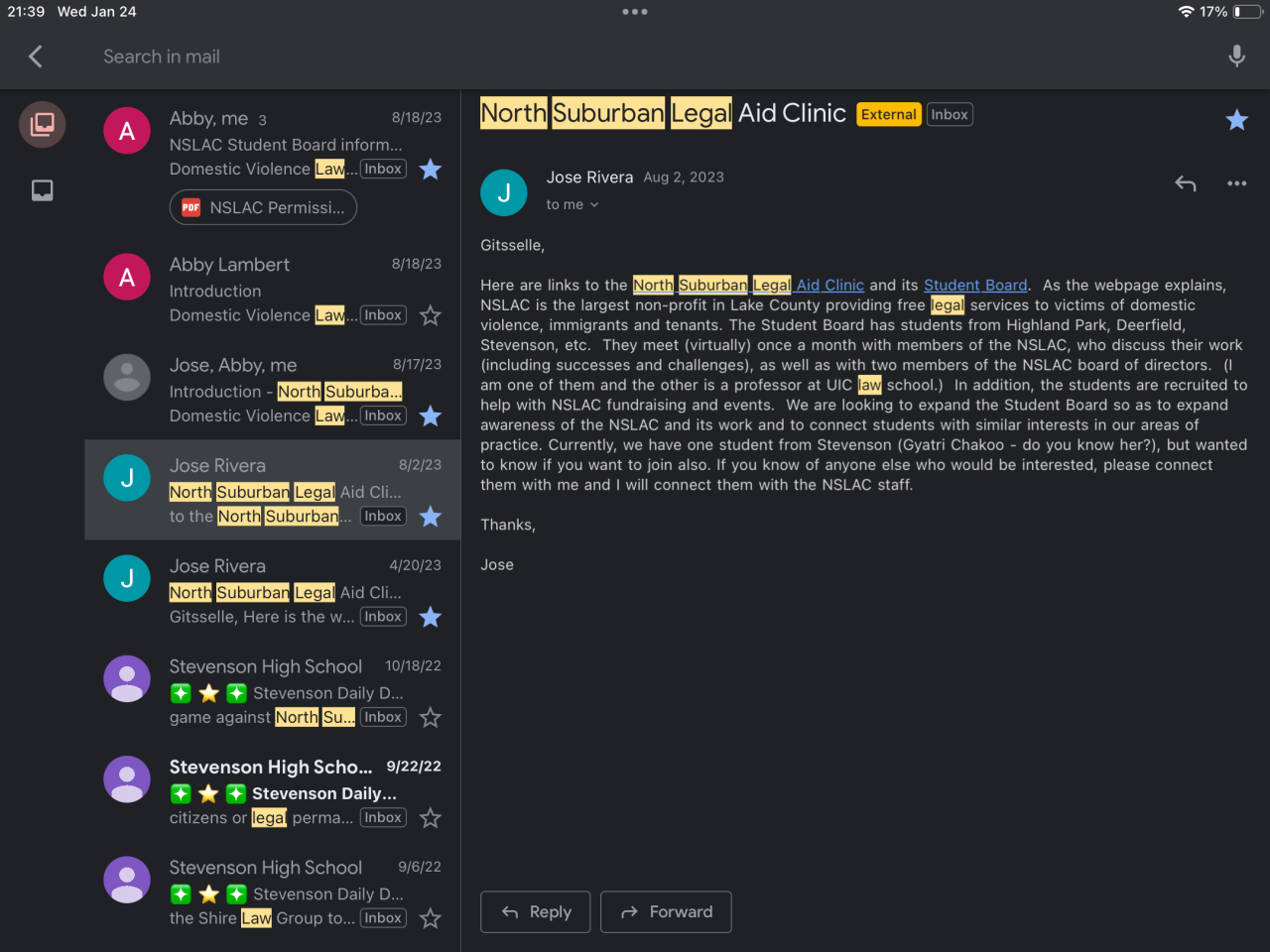1270x952 pixels.
Task: Open the NSLAC Permissi... PDF attachment
Action: (263, 207)
